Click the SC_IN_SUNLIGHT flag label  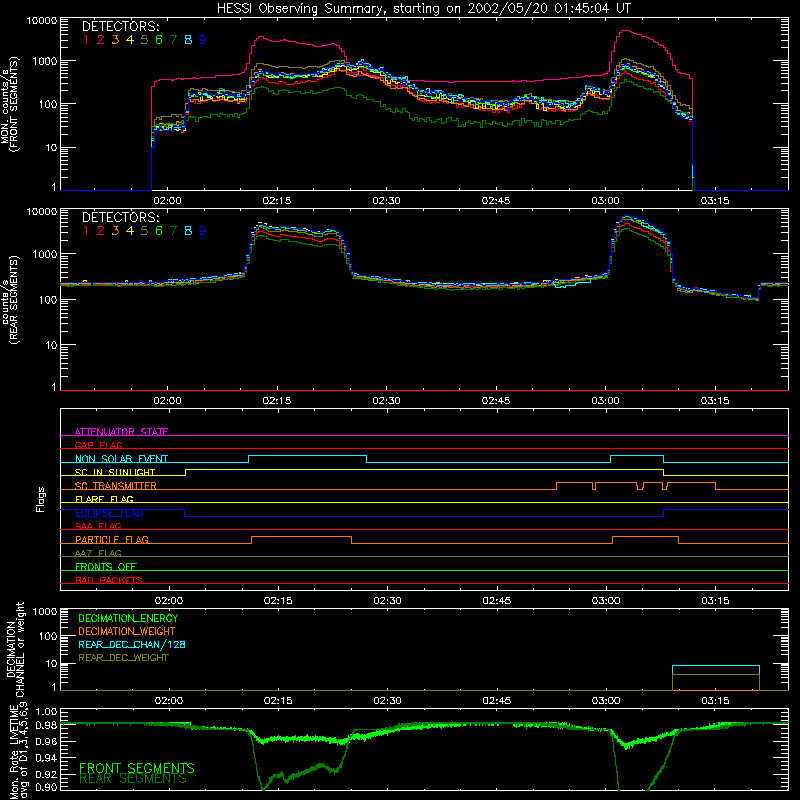115,472
